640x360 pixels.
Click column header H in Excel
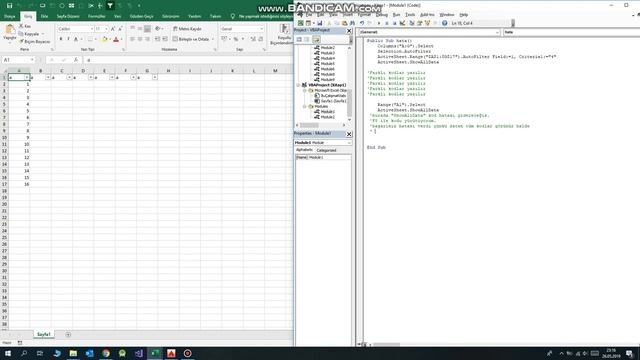point(168,71)
